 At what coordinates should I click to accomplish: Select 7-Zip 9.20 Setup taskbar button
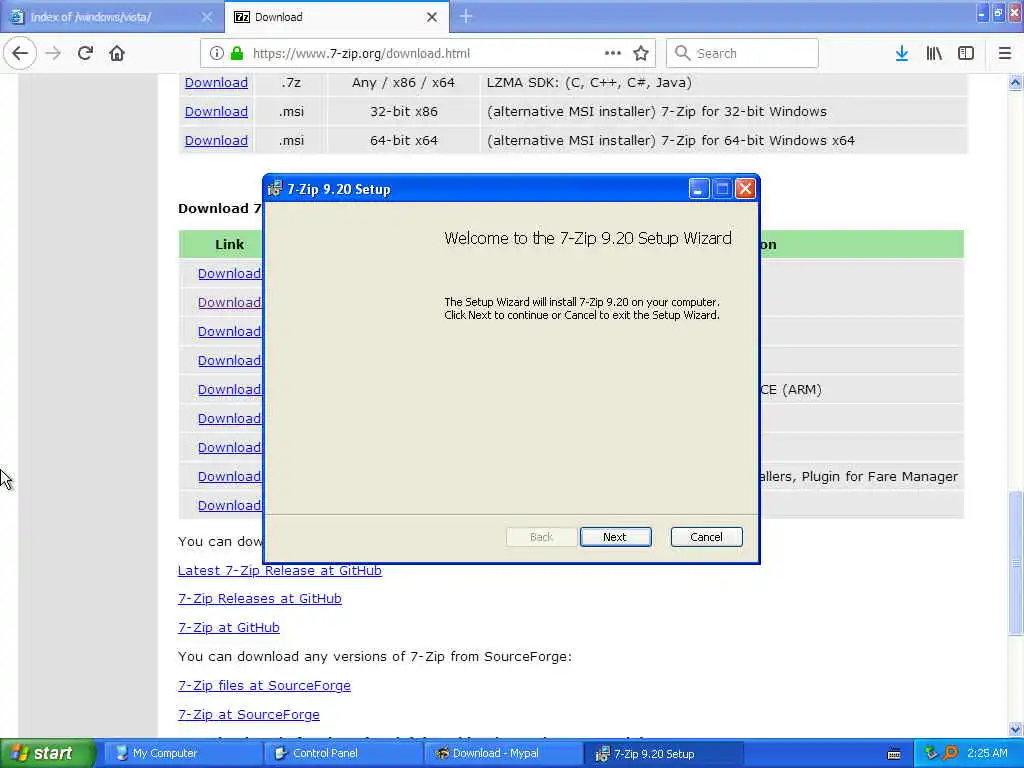(662, 754)
